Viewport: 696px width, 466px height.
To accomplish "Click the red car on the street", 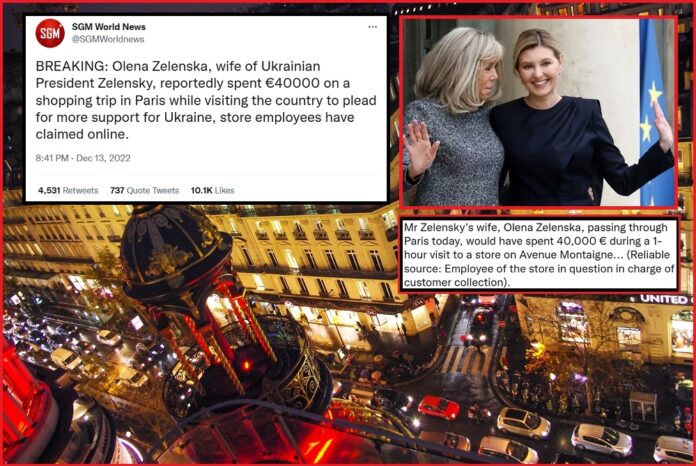I will pyautogui.click(x=439, y=407).
